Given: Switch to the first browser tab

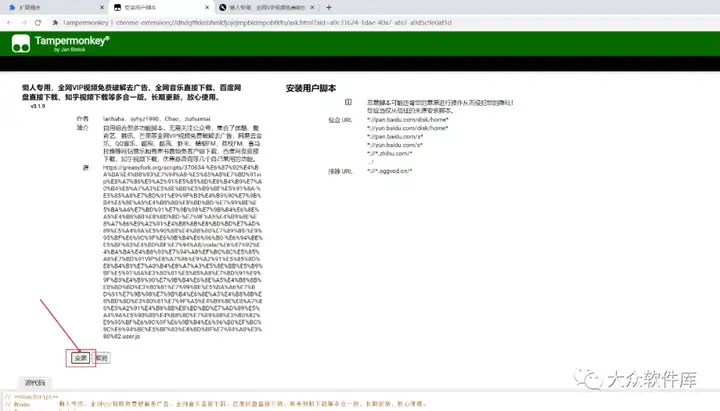Looking at the screenshot, I should [x=56, y=7].
